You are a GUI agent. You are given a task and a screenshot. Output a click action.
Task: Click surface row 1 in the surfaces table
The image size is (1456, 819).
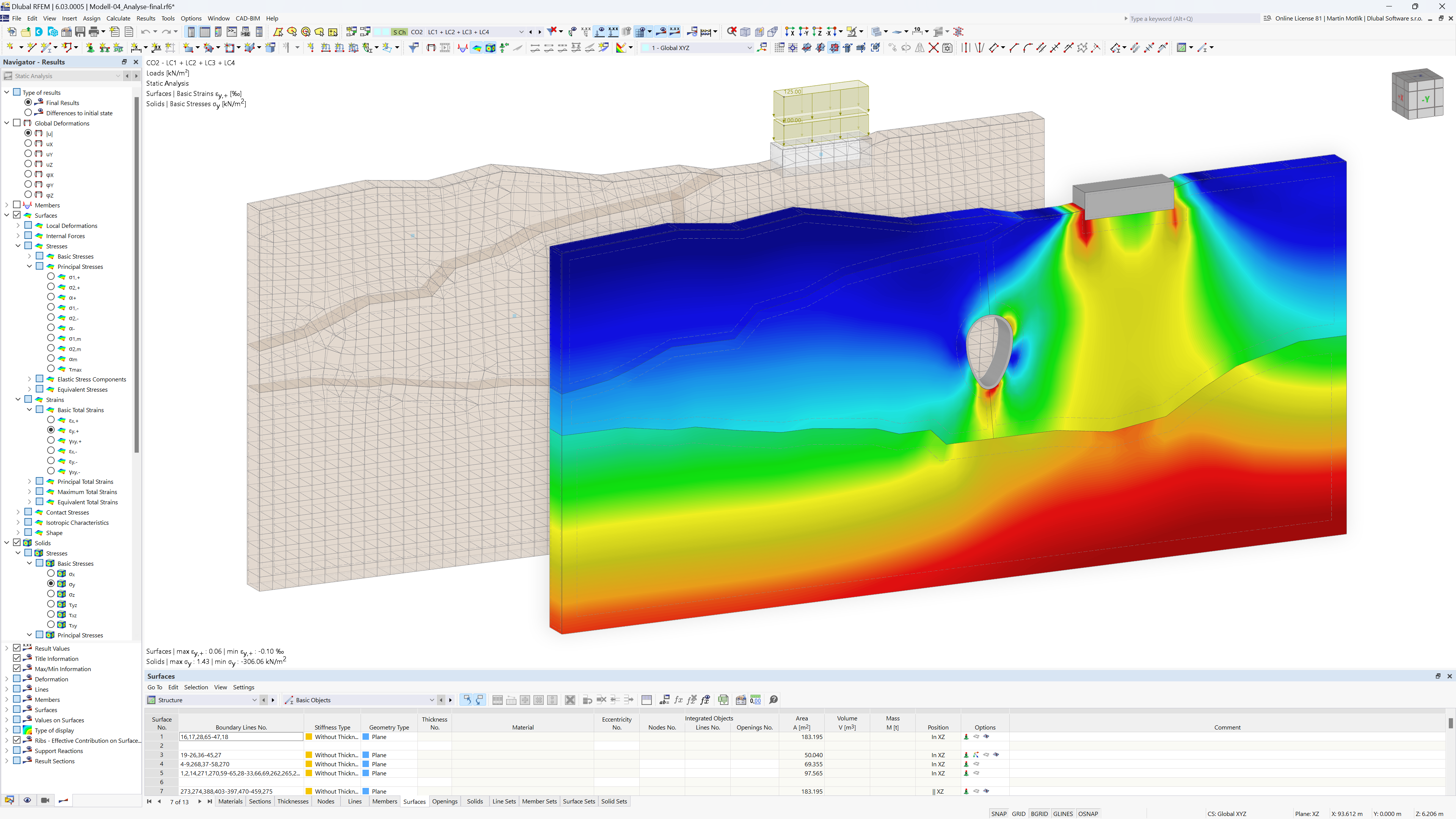click(x=163, y=737)
